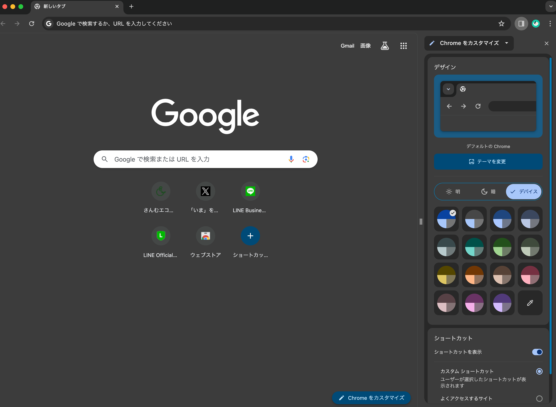Select light mode 明 option
556x407 pixels.
453,192
